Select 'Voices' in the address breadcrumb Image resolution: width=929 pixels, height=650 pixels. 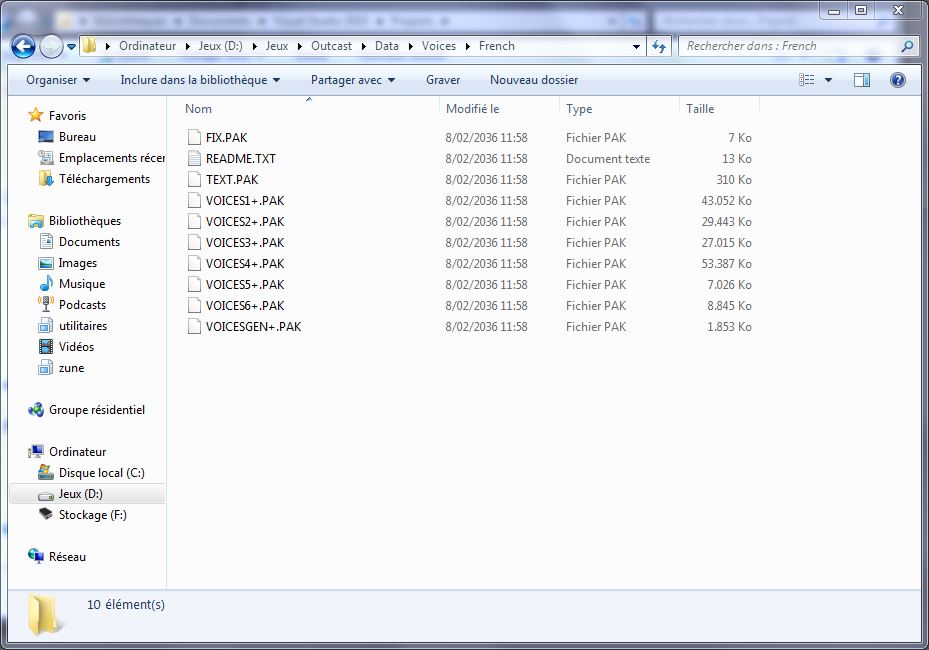coord(438,46)
